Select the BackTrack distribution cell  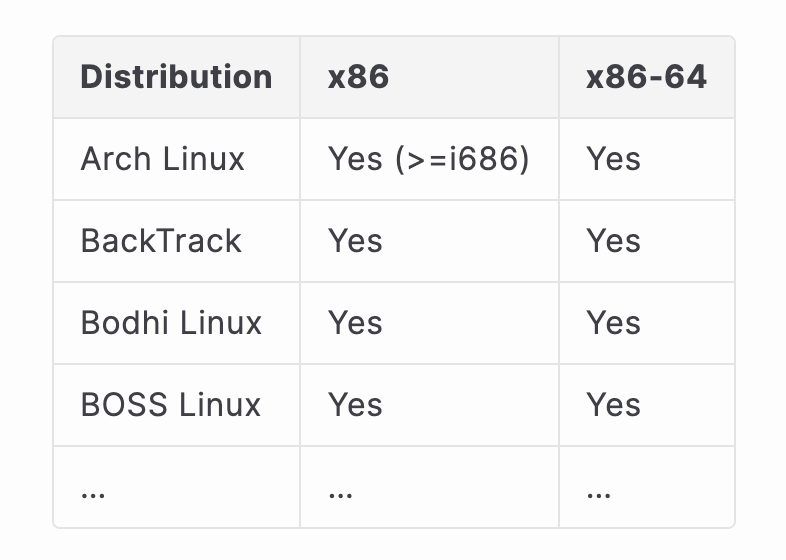(x=161, y=241)
